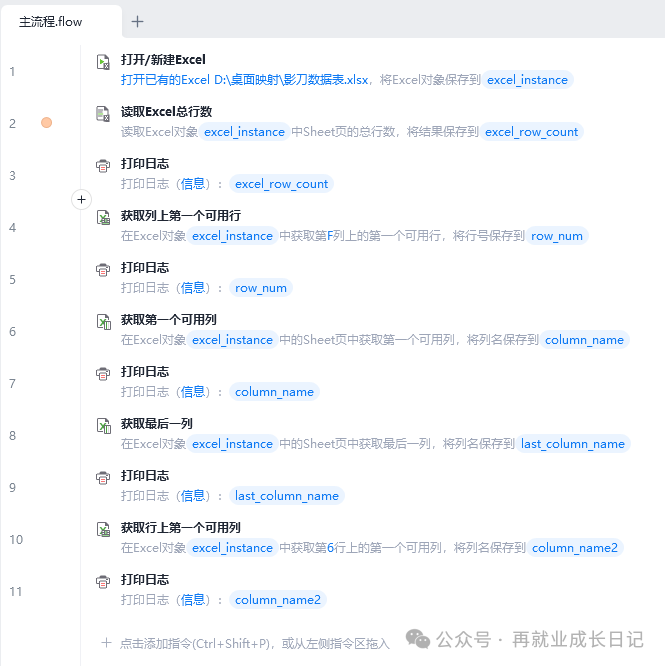Viewport: 665px width, 666px height.
Task: Click excel_row_count variable in step 2
Action: (532, 132)
